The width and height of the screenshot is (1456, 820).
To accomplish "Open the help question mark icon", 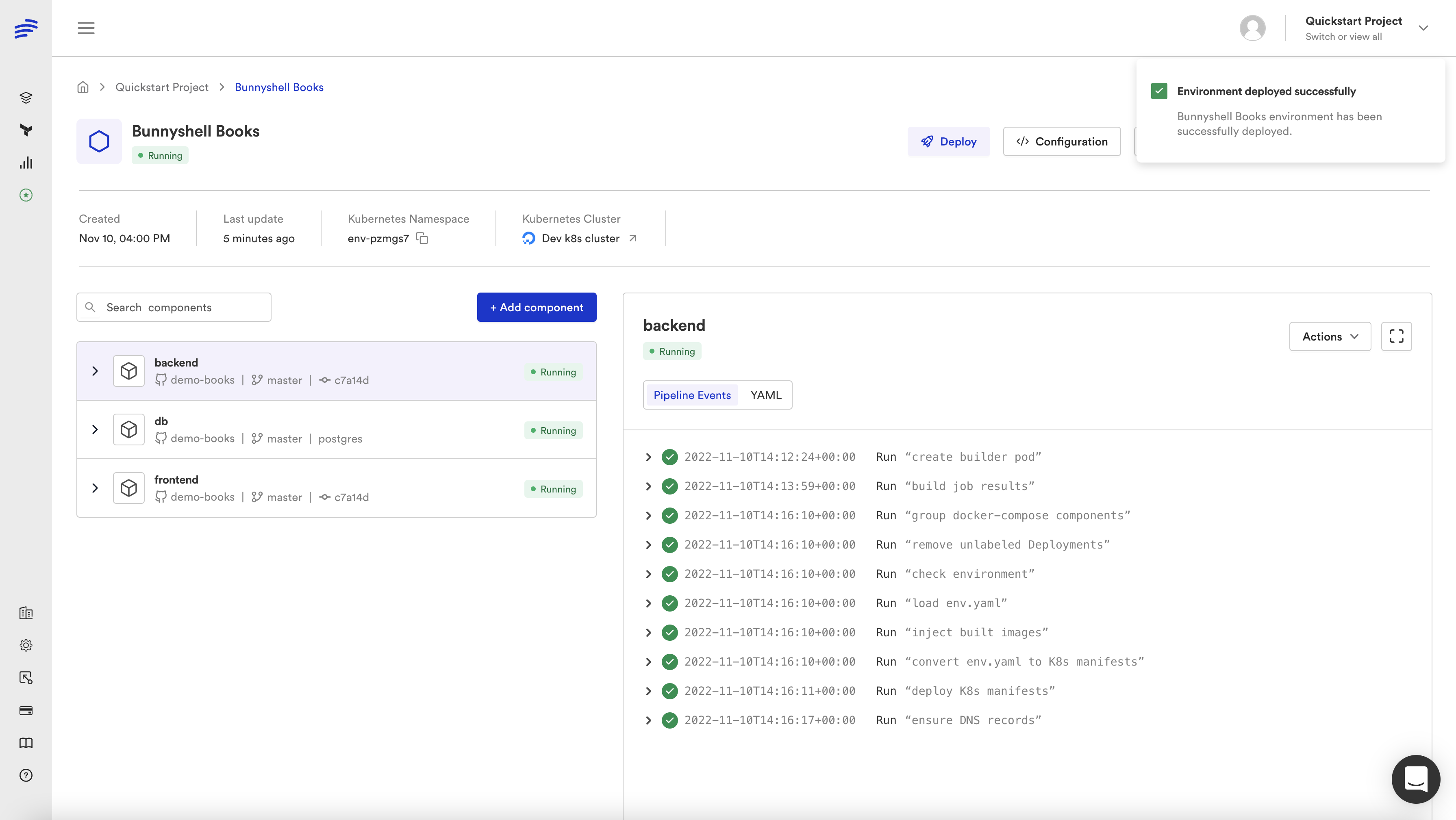I will click(26, 775).
